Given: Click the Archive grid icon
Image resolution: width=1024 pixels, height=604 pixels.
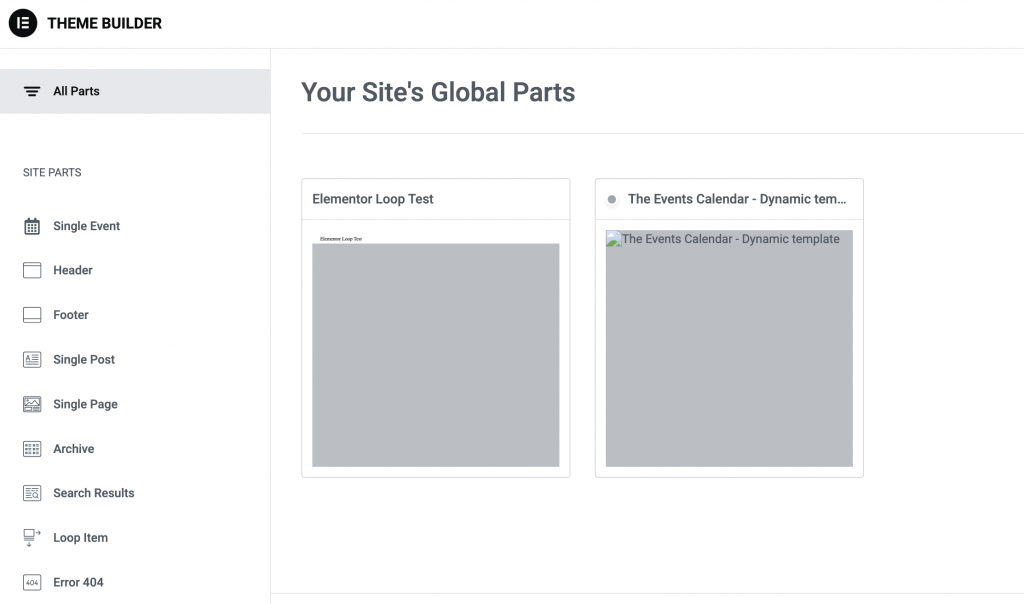Looking at the screenshot, I should (32, 449).
